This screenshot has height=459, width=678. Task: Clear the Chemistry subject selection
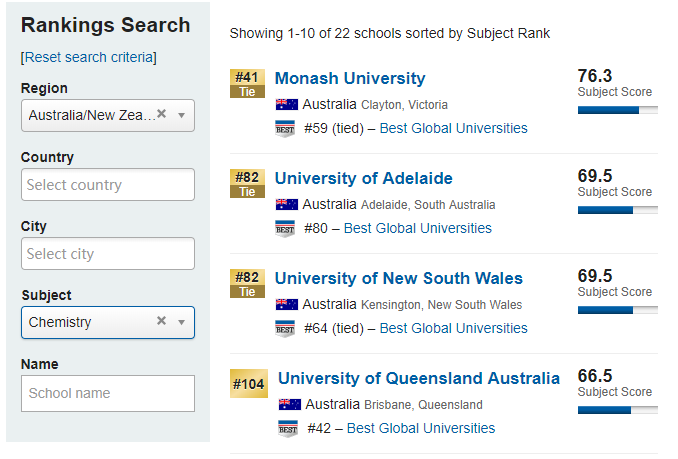coord(161,321)
